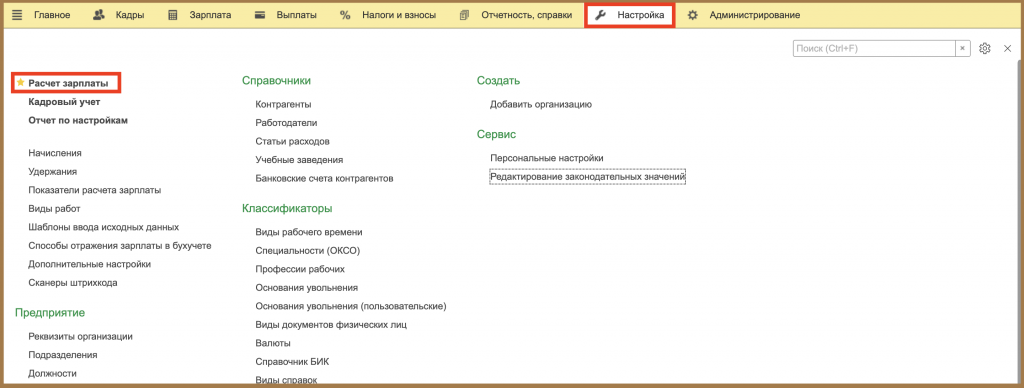This screenshot has width=1024, height=388.
Task: Open Основания увольнения (пользовательские)
Action: pyautogui.click(x=351, y=306)
